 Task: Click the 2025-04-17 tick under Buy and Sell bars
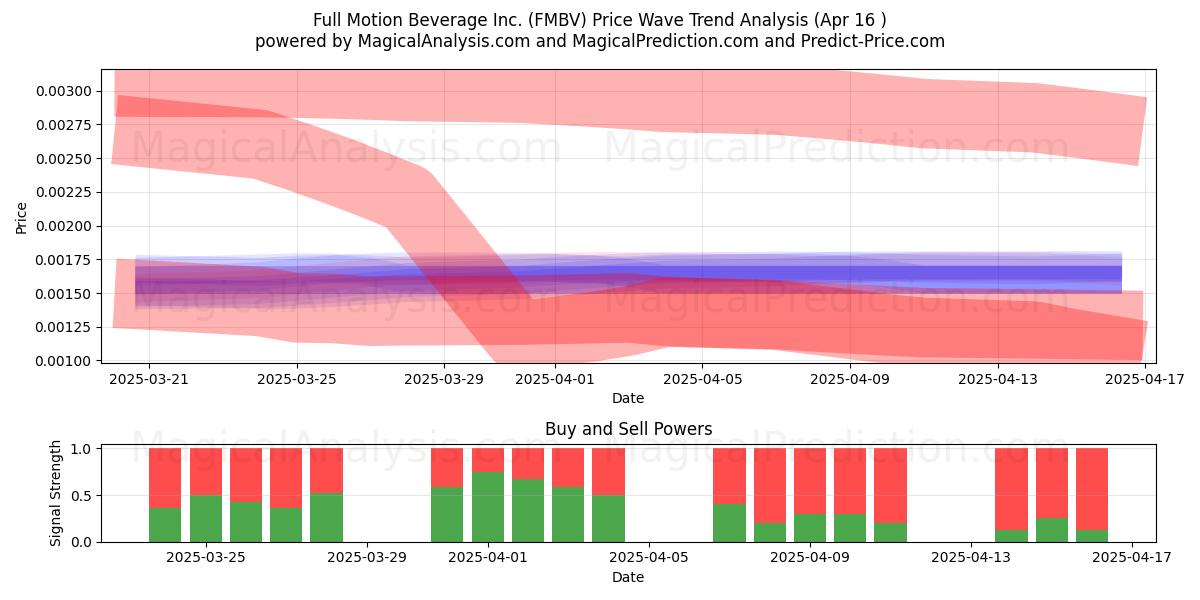tap(1132, 559)
